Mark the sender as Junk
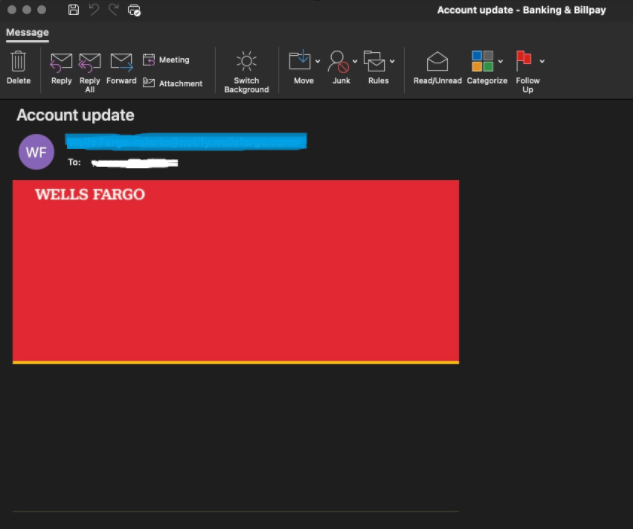 pyautogui.click(x=338, y=61)
